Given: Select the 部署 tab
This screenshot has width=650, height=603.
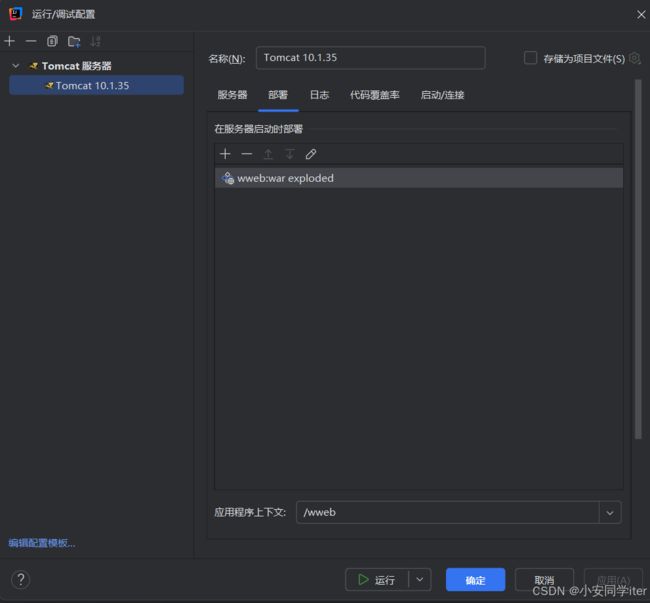Looking at the screenshot, I should point(278,95).
